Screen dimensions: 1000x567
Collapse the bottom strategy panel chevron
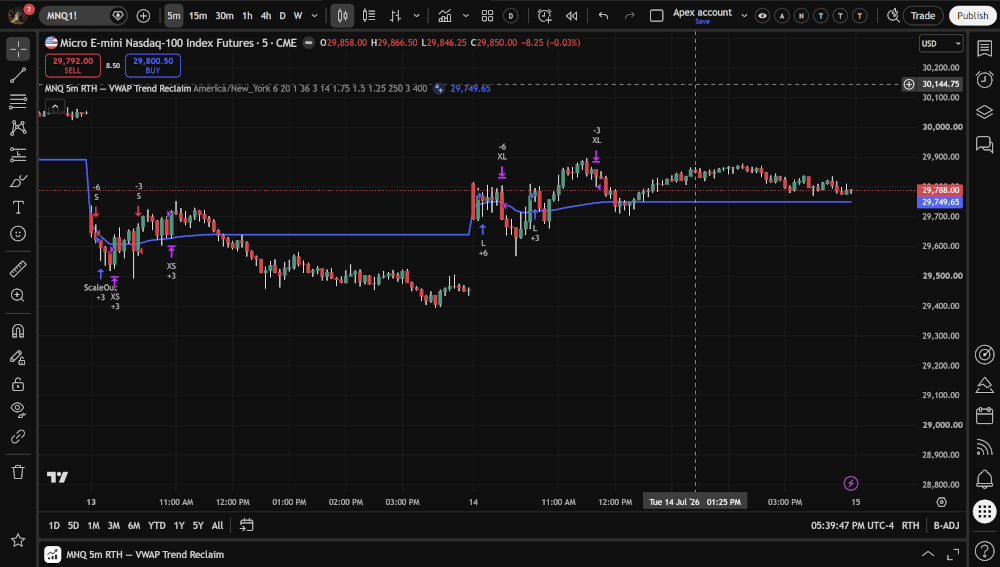928,554
